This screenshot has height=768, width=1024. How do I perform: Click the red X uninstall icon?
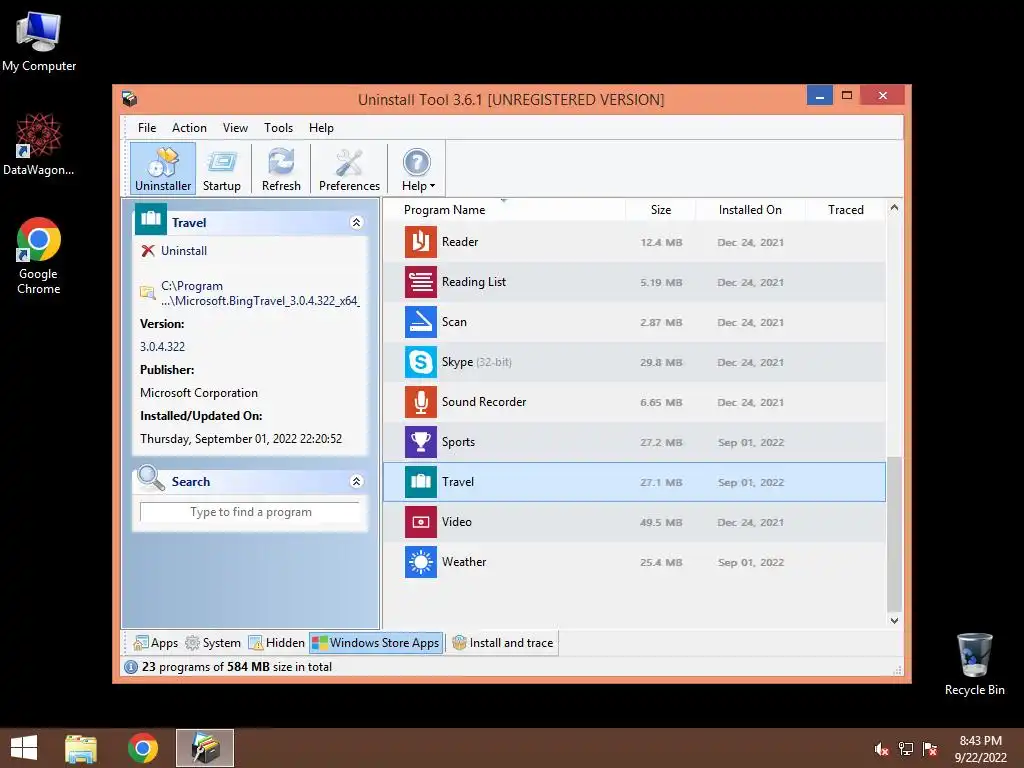pyautogui.click(x=148, y=251)
